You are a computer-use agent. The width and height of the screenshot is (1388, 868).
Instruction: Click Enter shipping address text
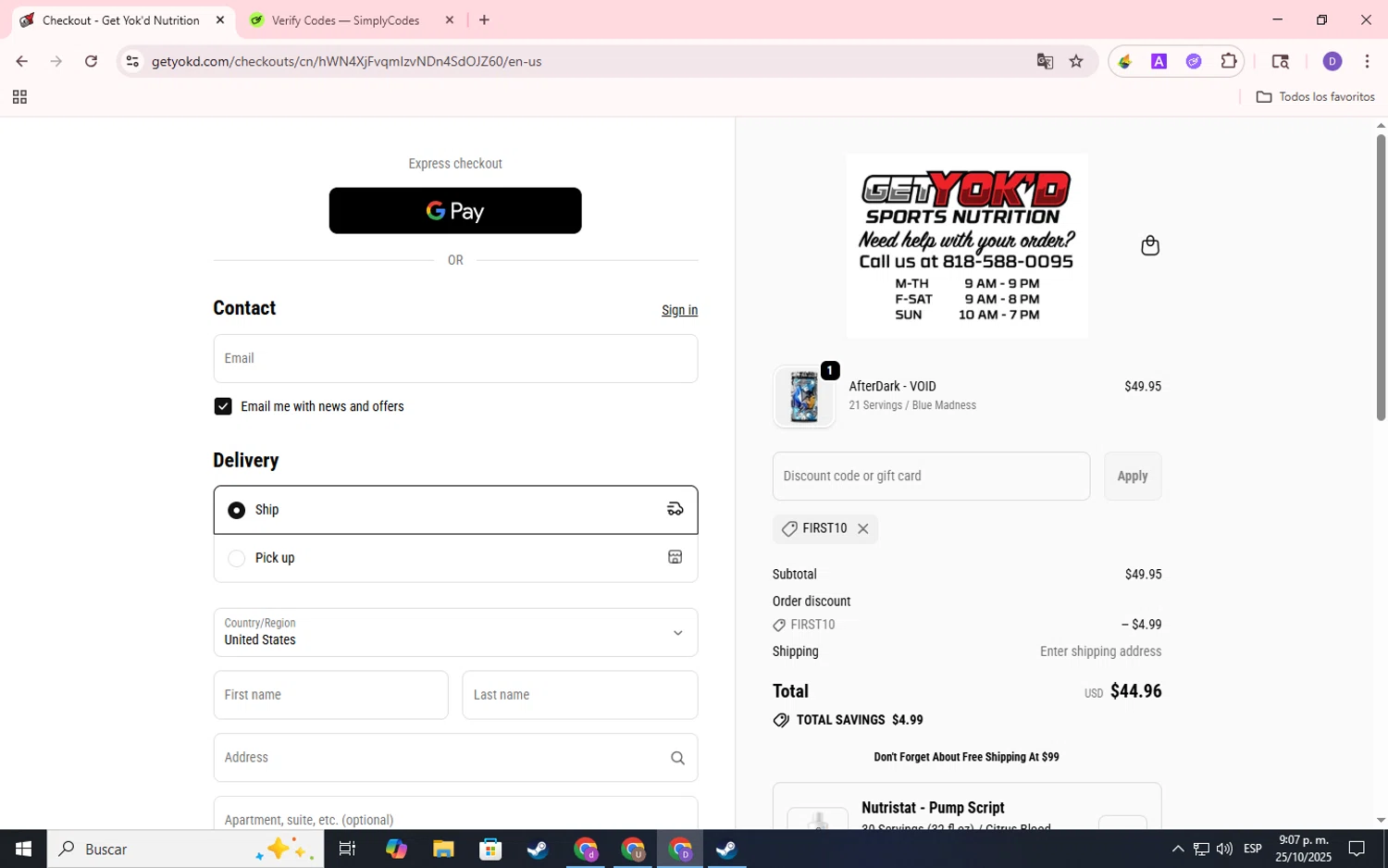tap(1100, 651)
